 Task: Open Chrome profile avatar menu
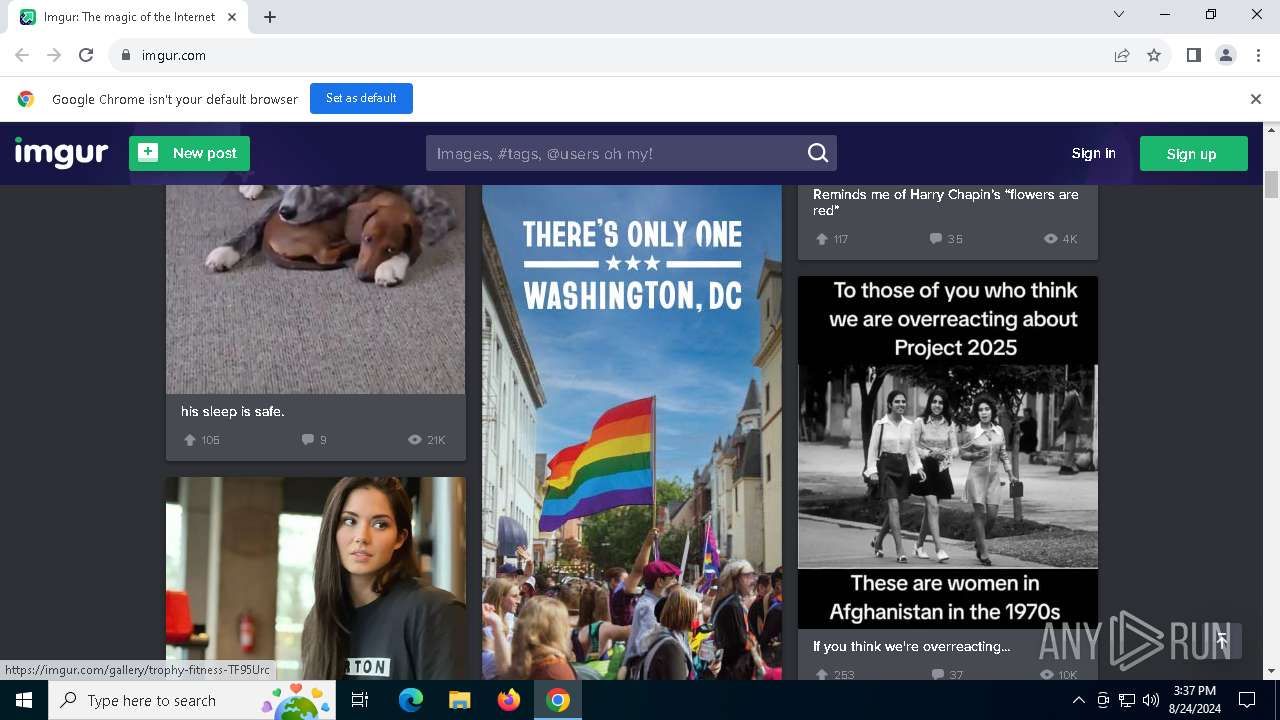[1226, 55]
